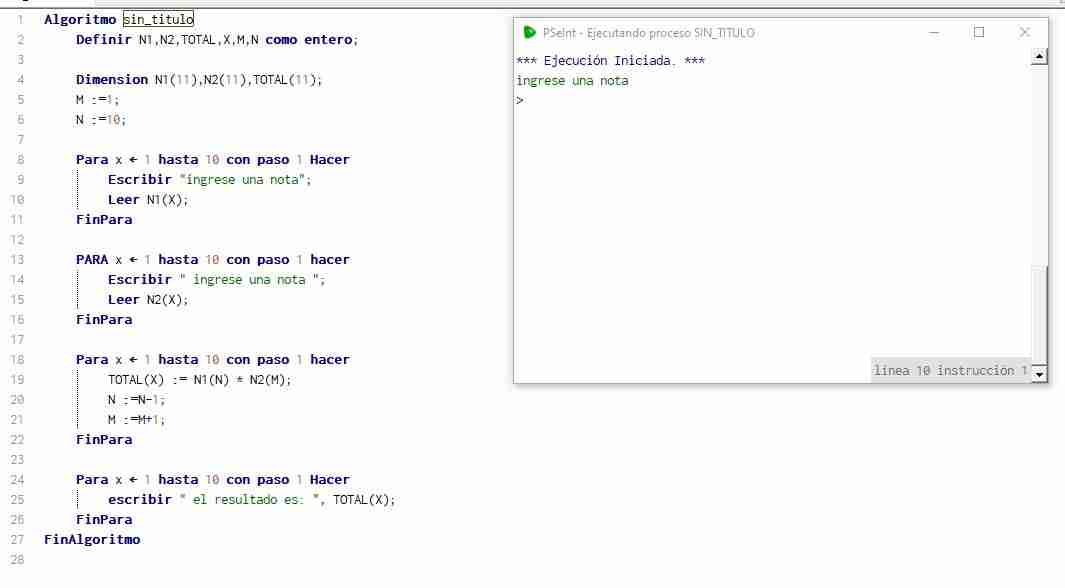Click the 'Algoritmo' keyword on line 1
This screenshot has height=588, width=1065.
[80, 20]
